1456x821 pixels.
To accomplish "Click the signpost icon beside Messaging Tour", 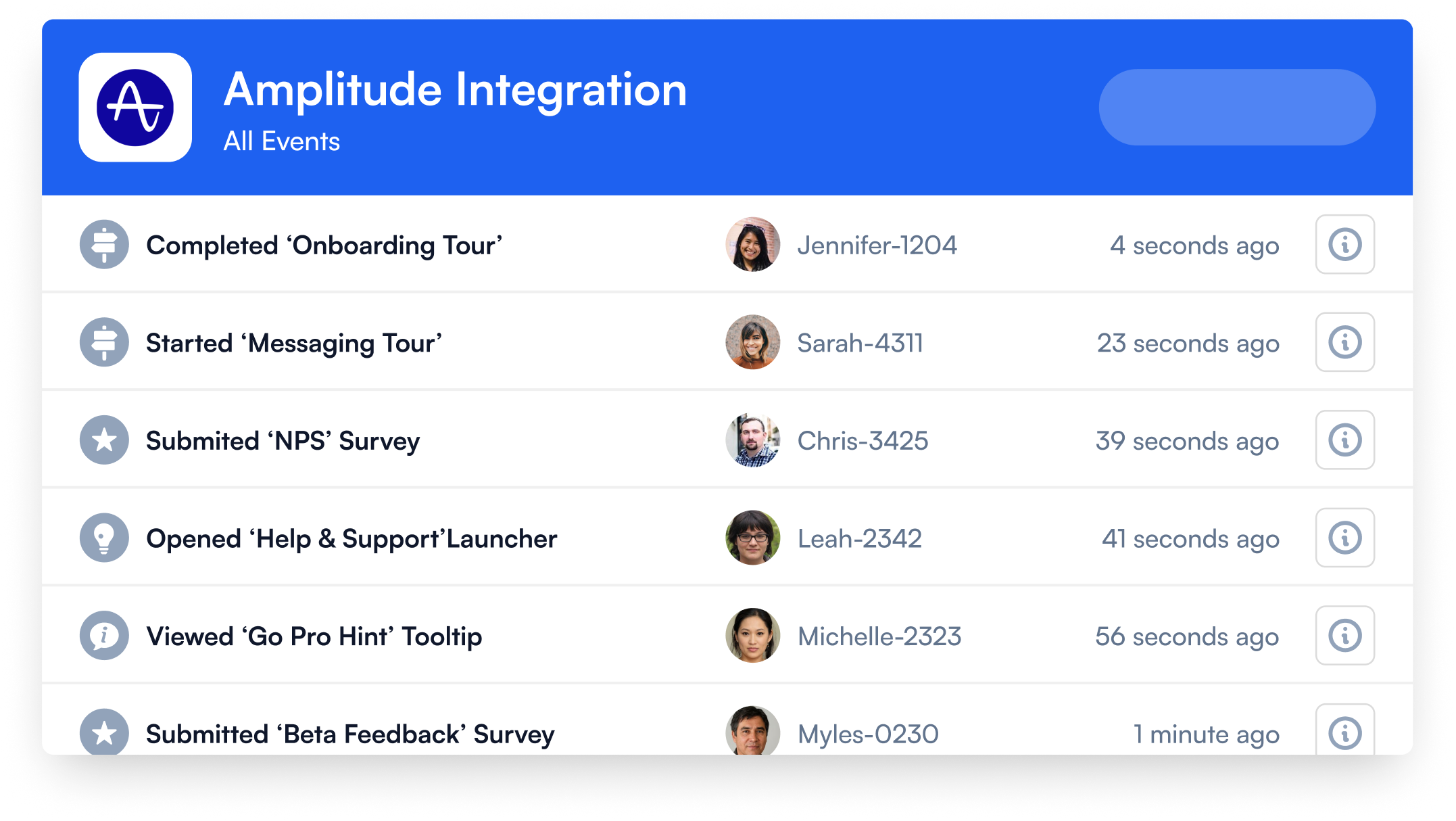I will (x=104, y=342).
